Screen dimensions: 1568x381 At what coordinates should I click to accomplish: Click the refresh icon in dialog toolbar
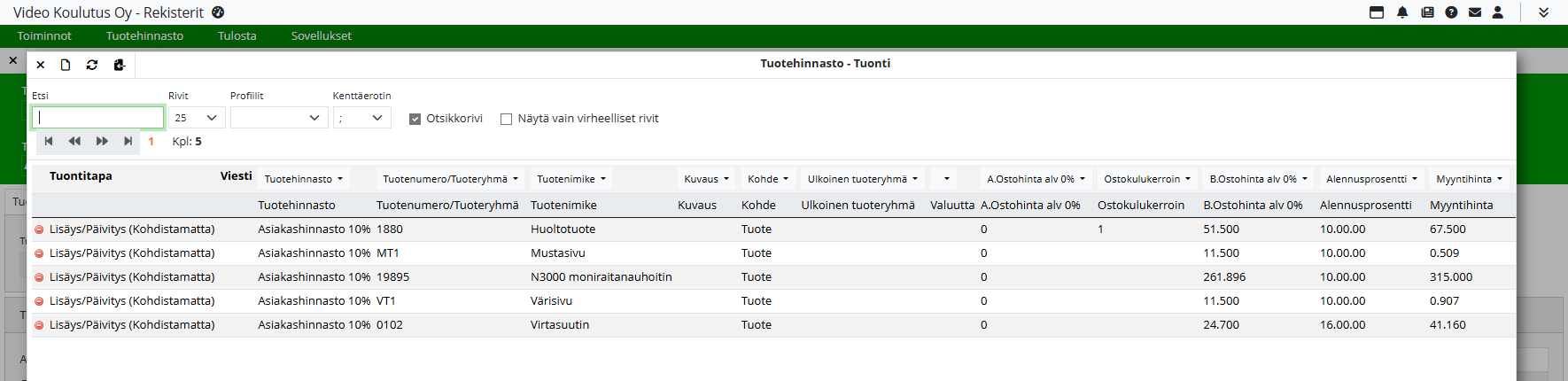92,65
